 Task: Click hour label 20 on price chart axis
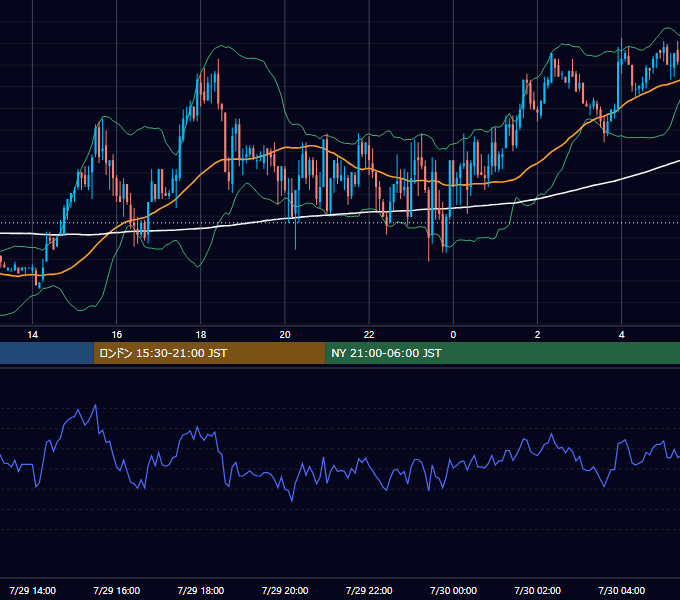point(285,335)
